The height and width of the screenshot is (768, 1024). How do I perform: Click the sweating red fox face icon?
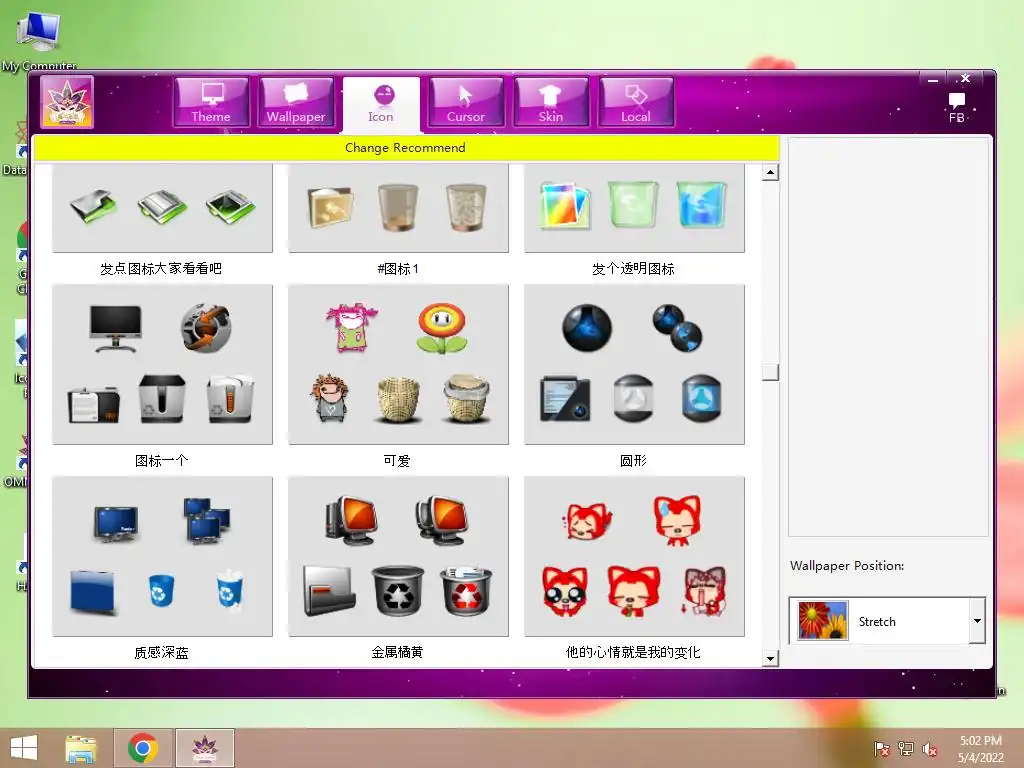(678, 520)
